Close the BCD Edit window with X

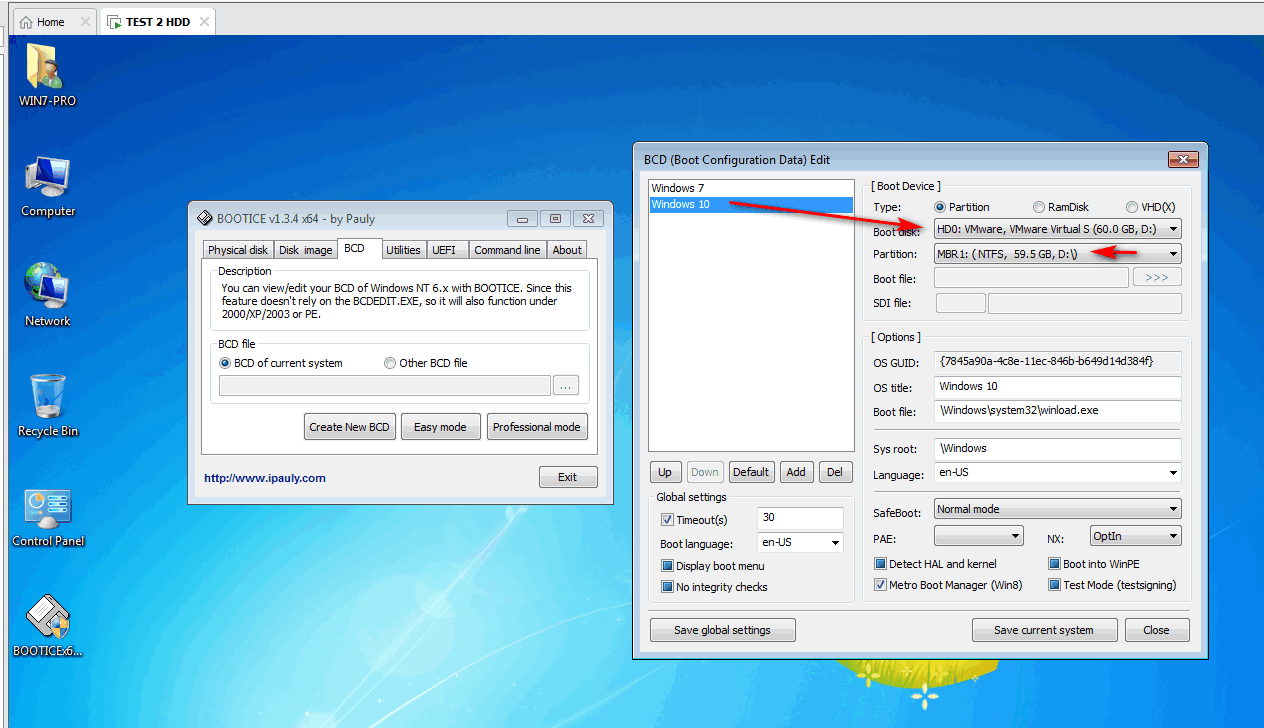coord(1183,160)
